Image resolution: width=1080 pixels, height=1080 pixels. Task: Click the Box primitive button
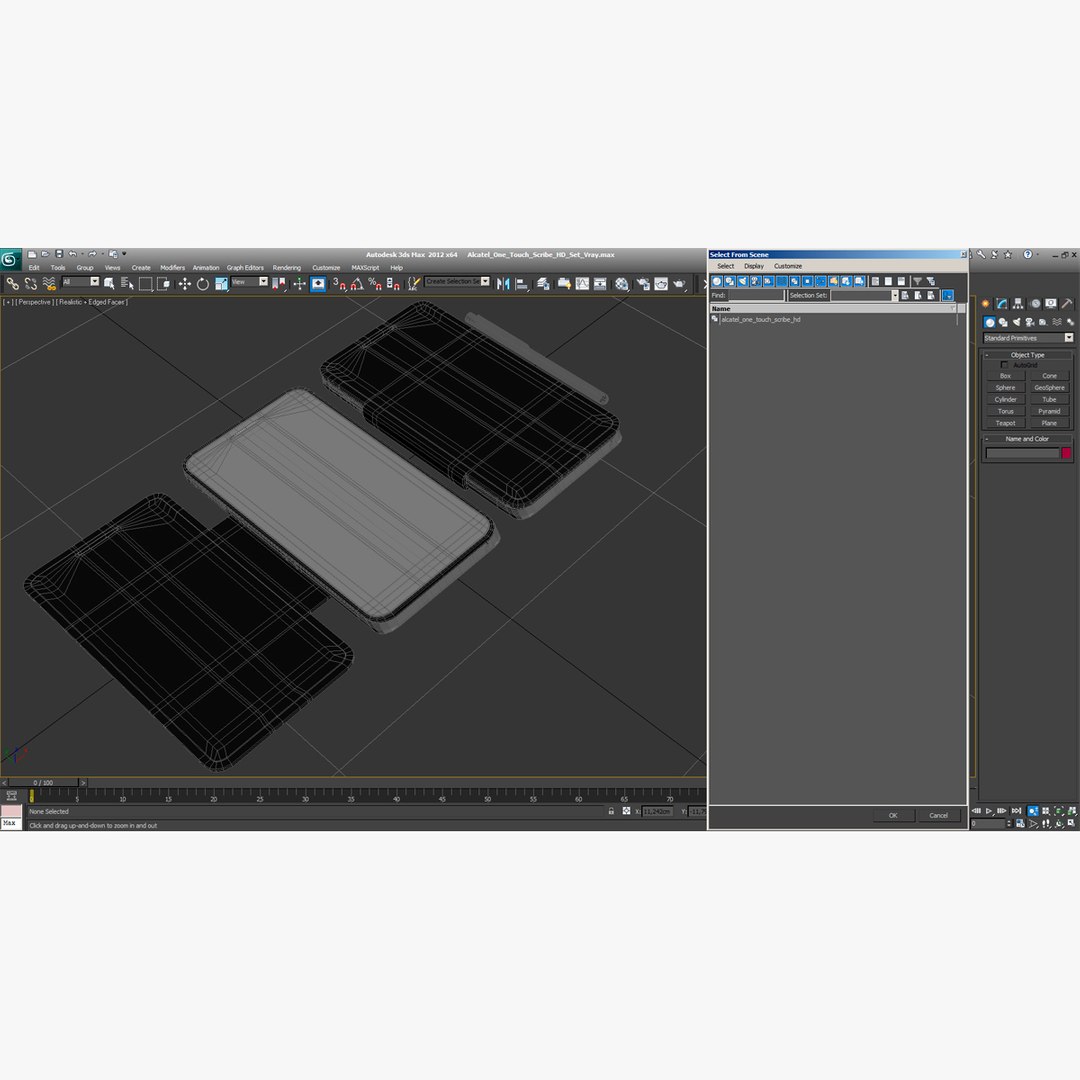(x=1006, y=376)
